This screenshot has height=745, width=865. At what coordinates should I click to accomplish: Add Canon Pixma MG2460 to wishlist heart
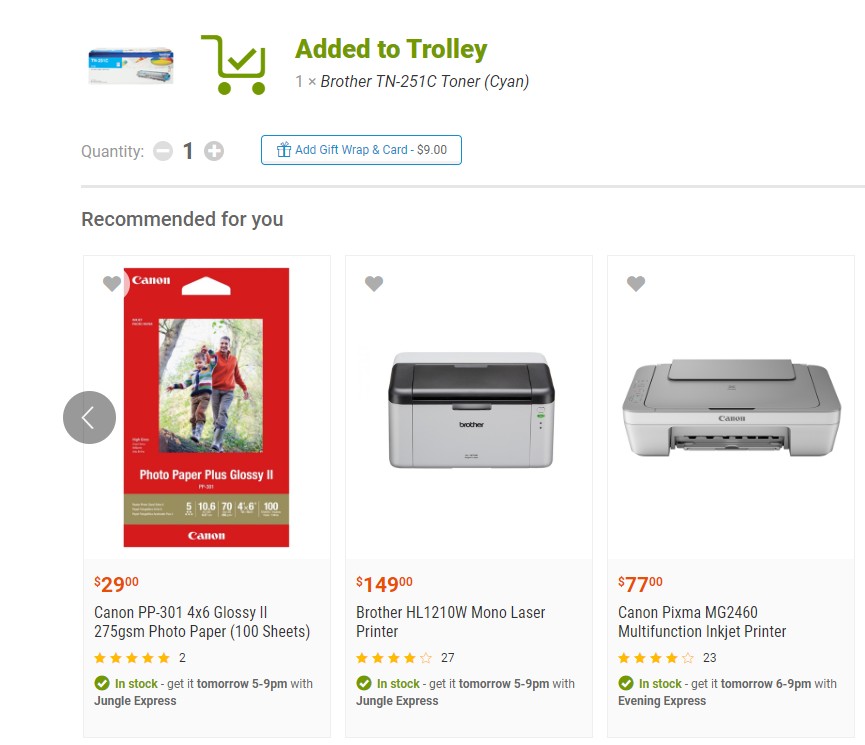point(636,284)
